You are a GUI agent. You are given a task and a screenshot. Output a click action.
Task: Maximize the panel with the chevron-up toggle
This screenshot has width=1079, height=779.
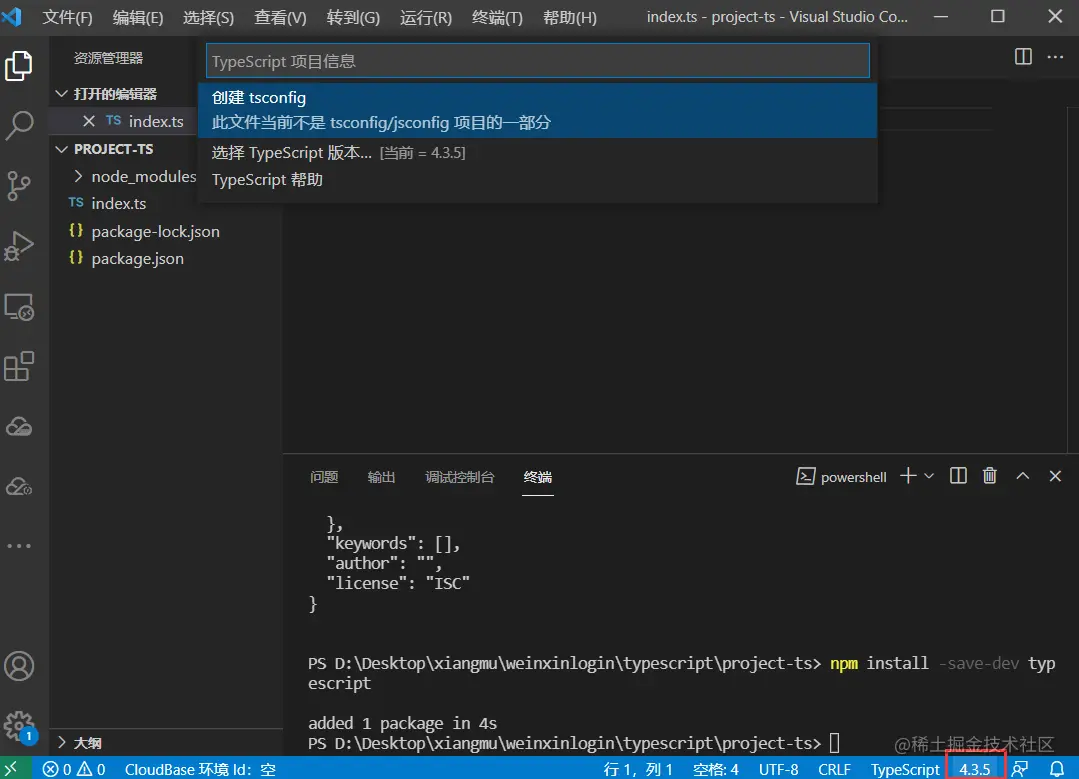click(1022, 476)
